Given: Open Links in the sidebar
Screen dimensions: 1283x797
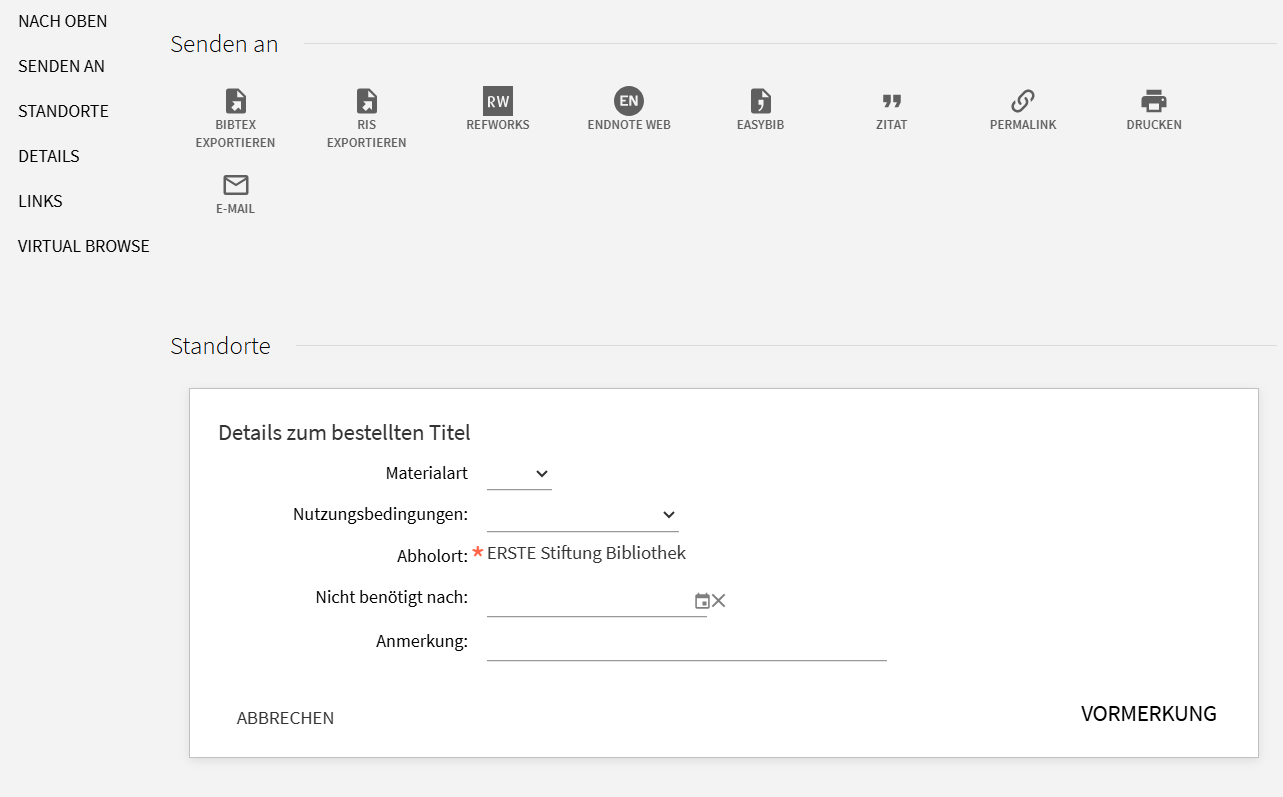Looking at the screenshot, I should coord(40,201).
